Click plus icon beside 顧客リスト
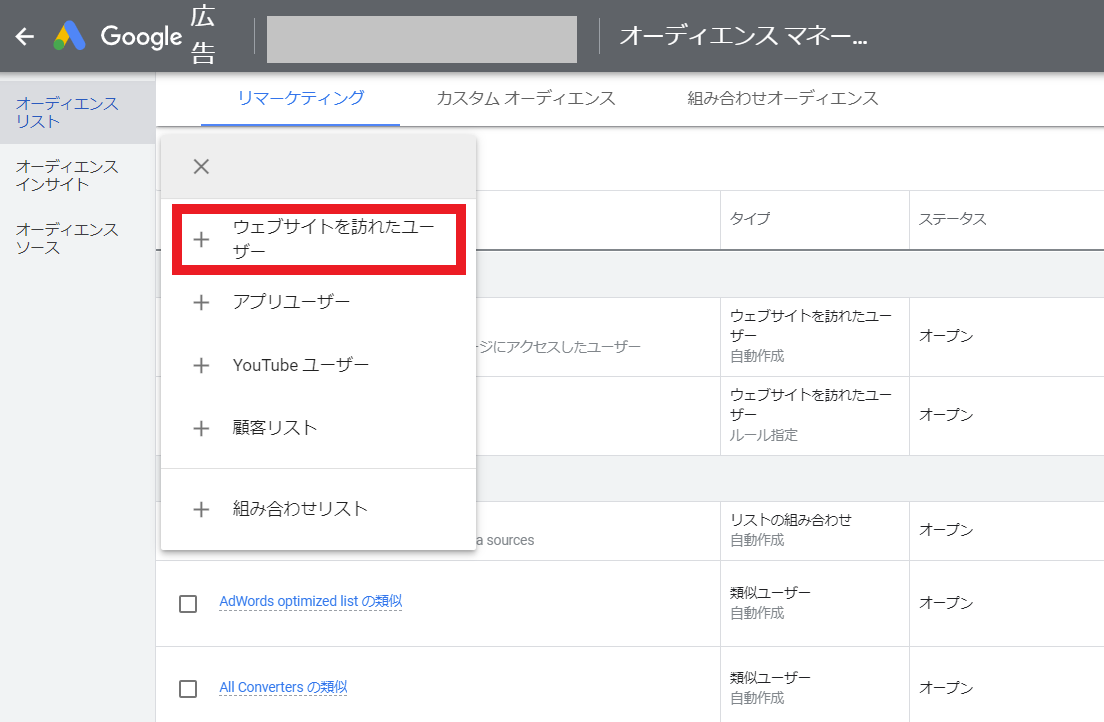Image resolution: width=1104 pixels, height=722 pixels. tap(201, 428)
